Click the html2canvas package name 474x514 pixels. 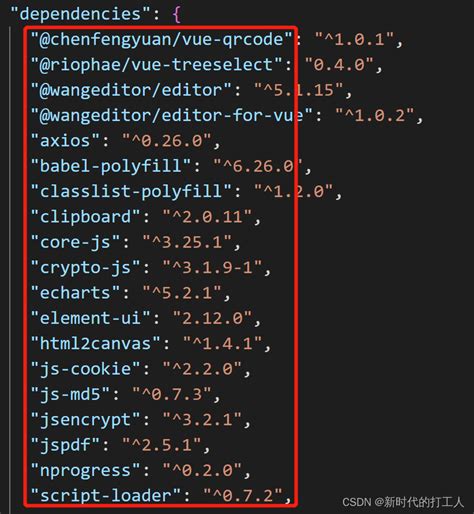(95, 344)
